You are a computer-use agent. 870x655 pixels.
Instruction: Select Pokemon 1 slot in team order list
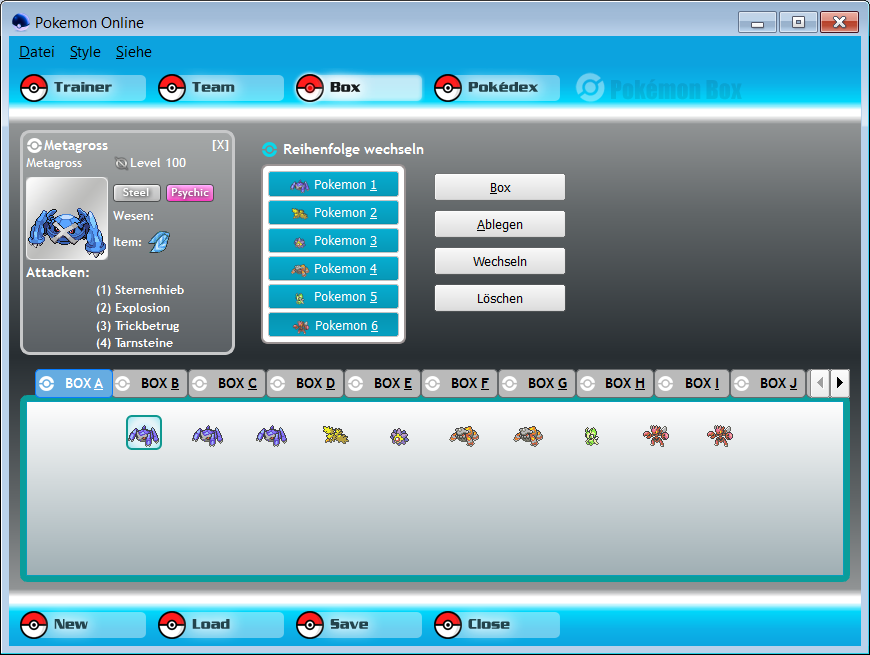point(333,185)
